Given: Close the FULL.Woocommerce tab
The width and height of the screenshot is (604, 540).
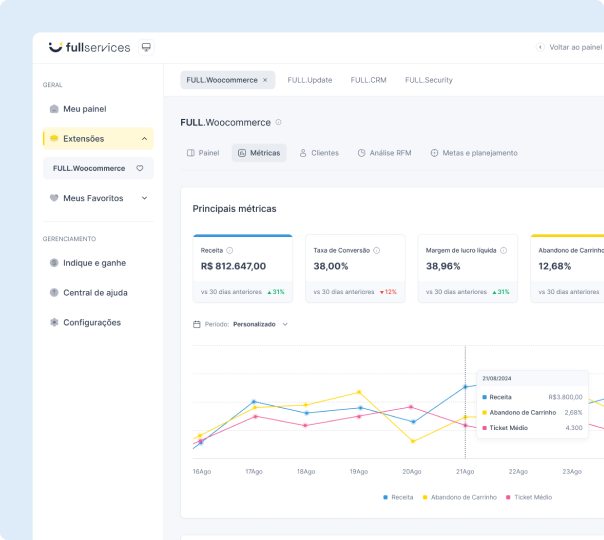Looking at the screenshot, I should (x=265, y=80).
